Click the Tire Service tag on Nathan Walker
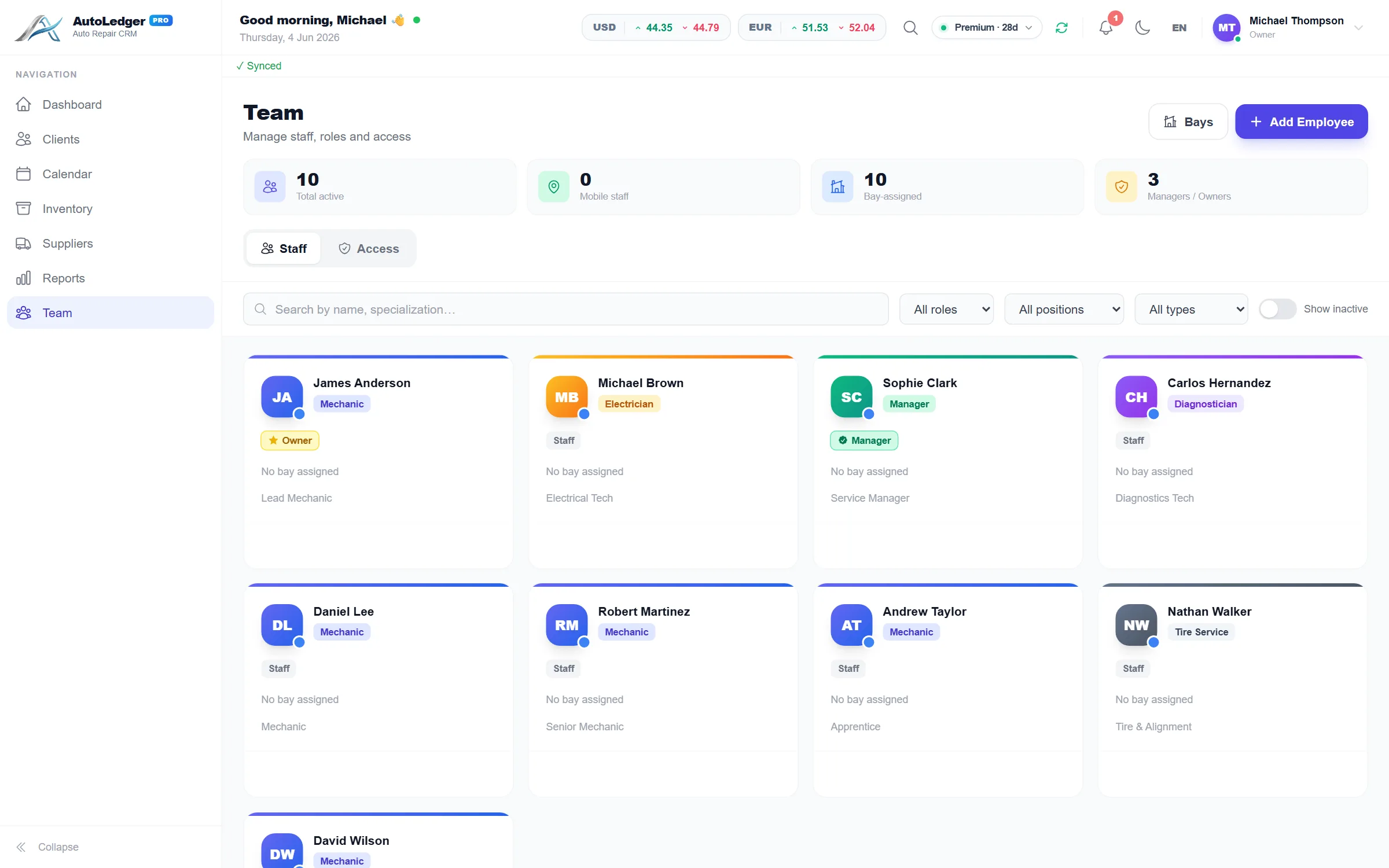This screenshot has width=1389, height=868. [x=1201, y=632]
